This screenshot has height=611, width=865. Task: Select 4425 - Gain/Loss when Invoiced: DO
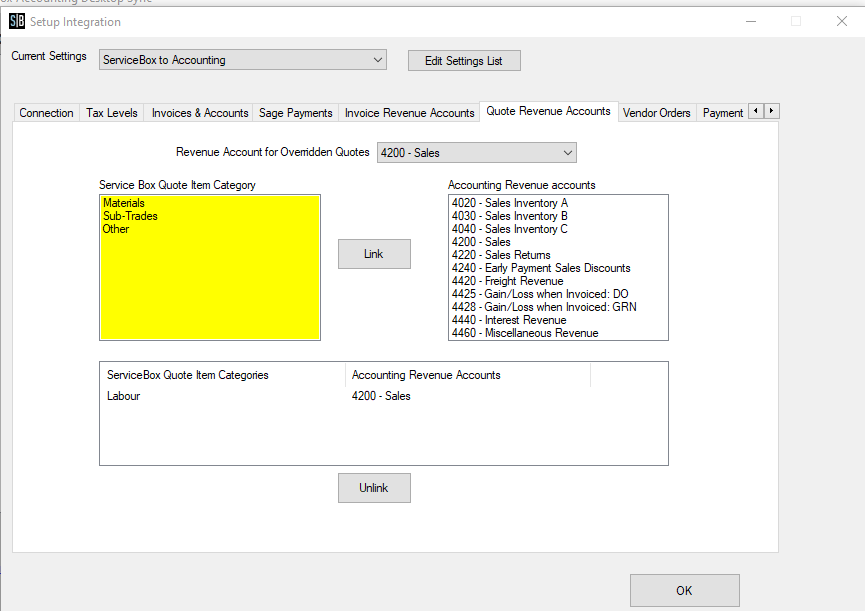click(x=558, y=294)
